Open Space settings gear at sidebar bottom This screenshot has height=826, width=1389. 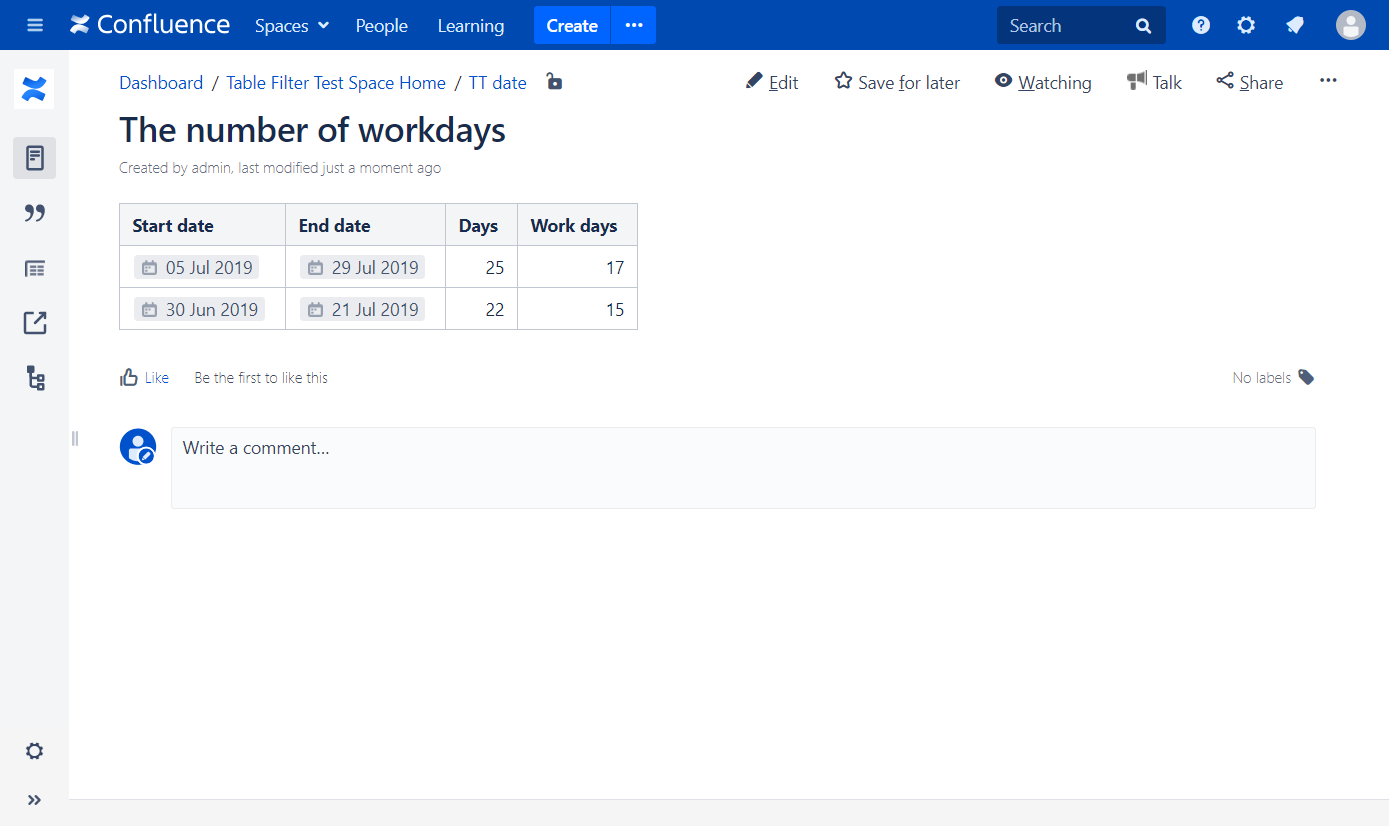[34, 751]
